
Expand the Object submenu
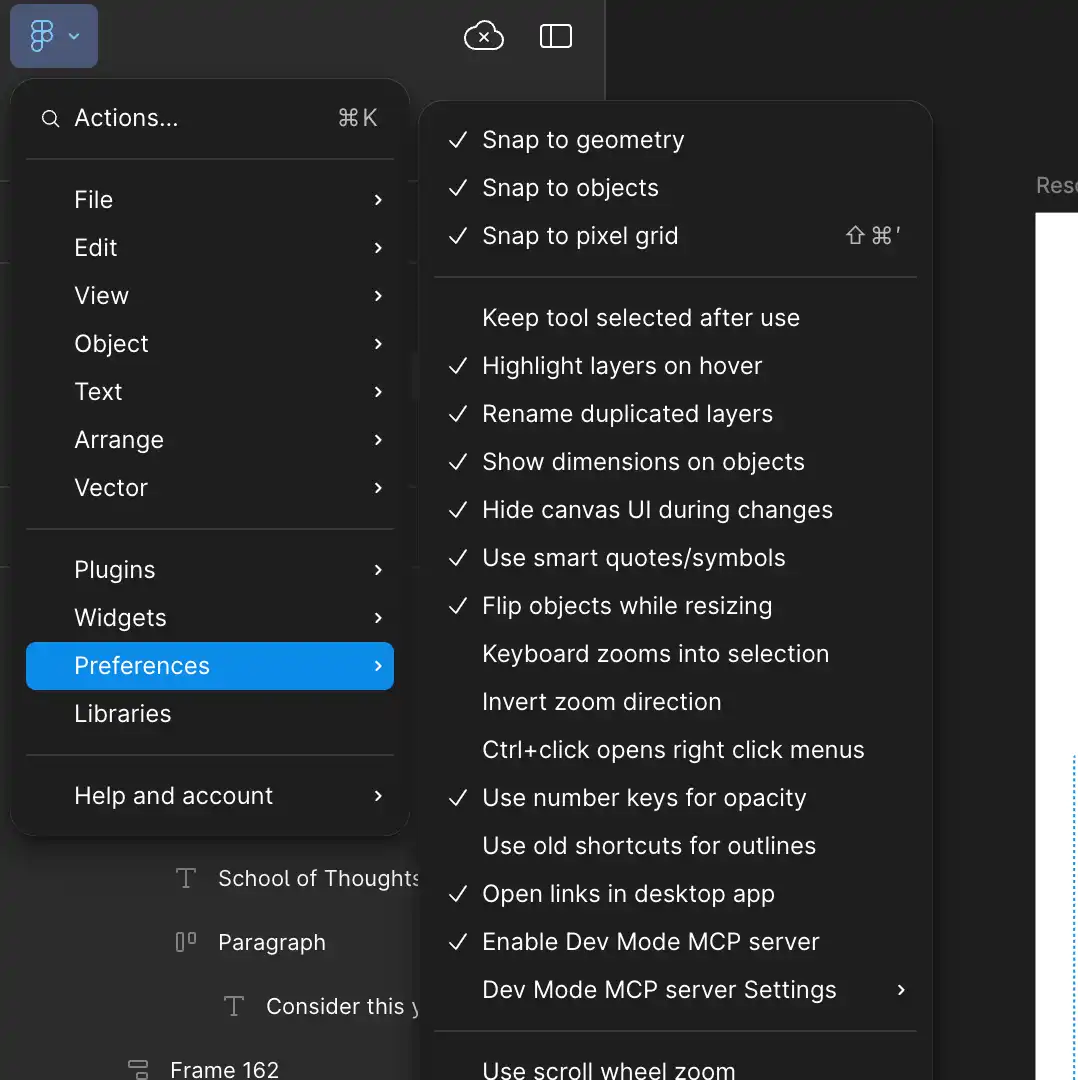click(210, 344)
